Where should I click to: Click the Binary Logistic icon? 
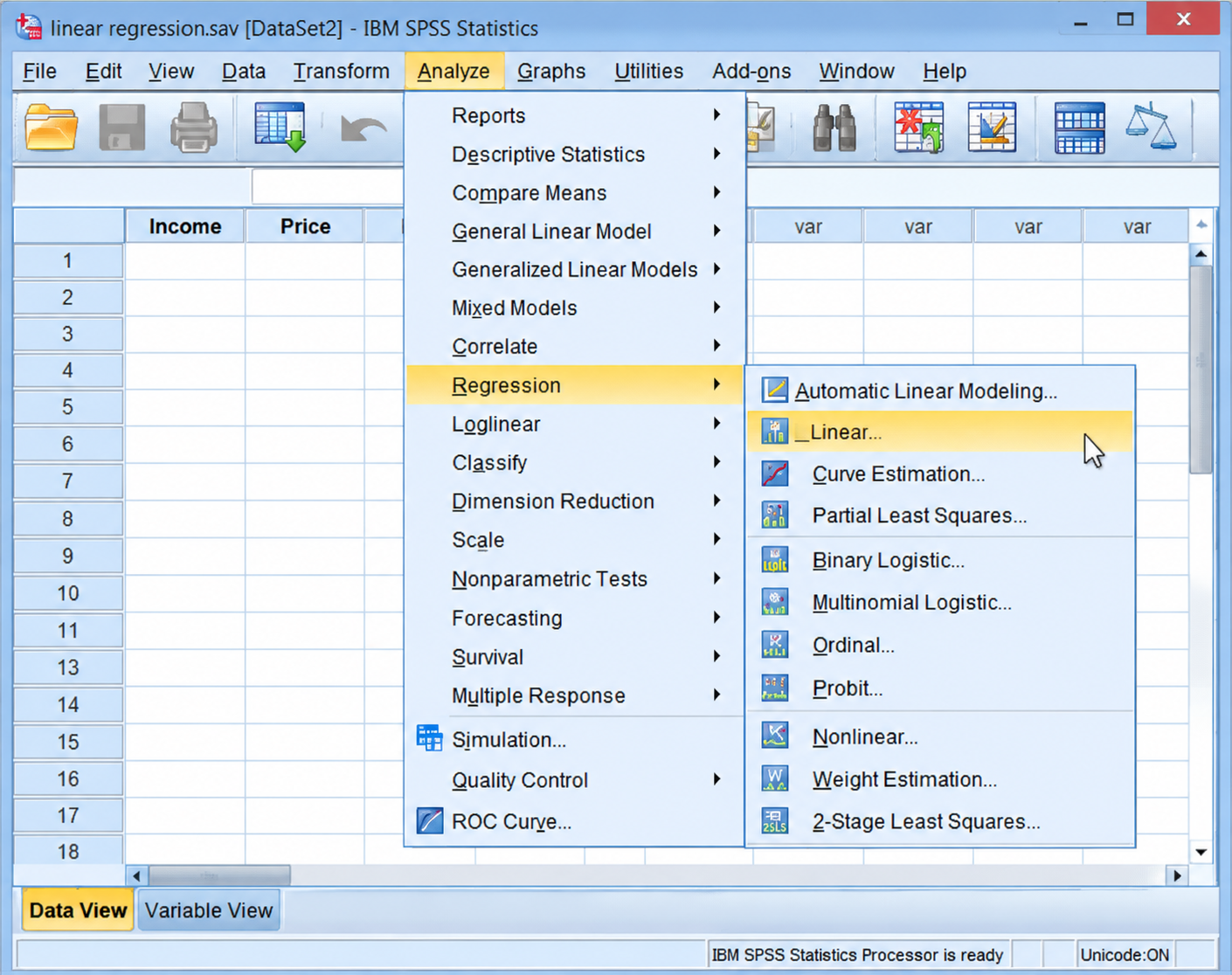click(x=774, y=560)
